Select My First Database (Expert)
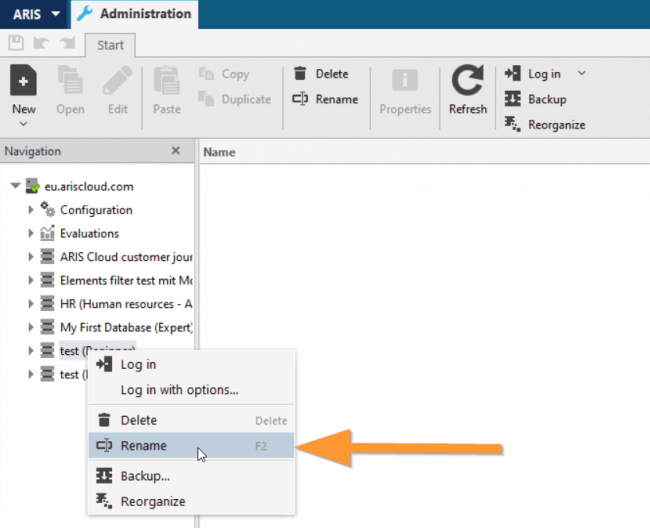 tap(126, 328)
